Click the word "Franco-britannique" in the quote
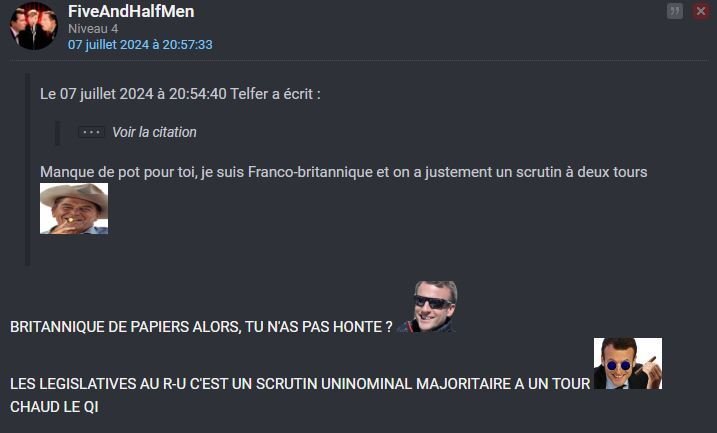717x433 pixels. coord(310,172)
